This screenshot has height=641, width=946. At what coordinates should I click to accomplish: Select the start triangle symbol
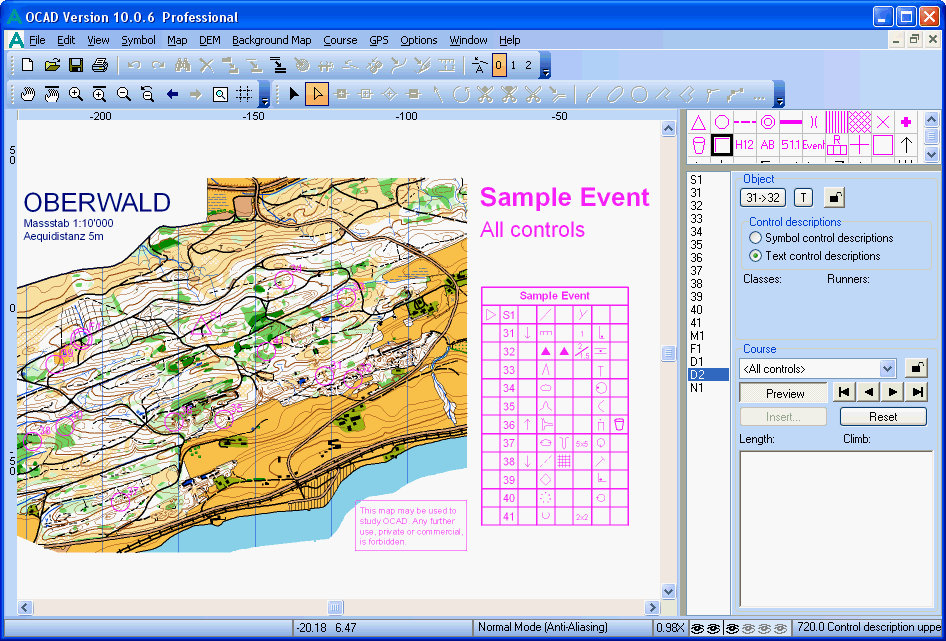tap(698, 122)
